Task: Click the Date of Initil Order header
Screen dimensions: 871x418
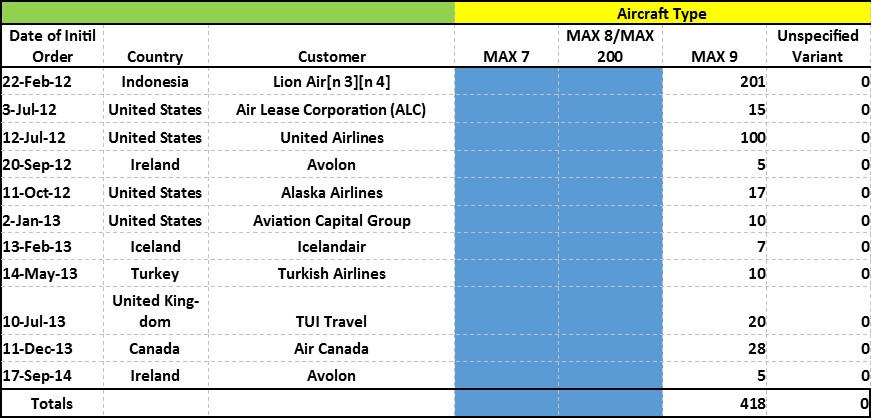Action: pos(52,46)
